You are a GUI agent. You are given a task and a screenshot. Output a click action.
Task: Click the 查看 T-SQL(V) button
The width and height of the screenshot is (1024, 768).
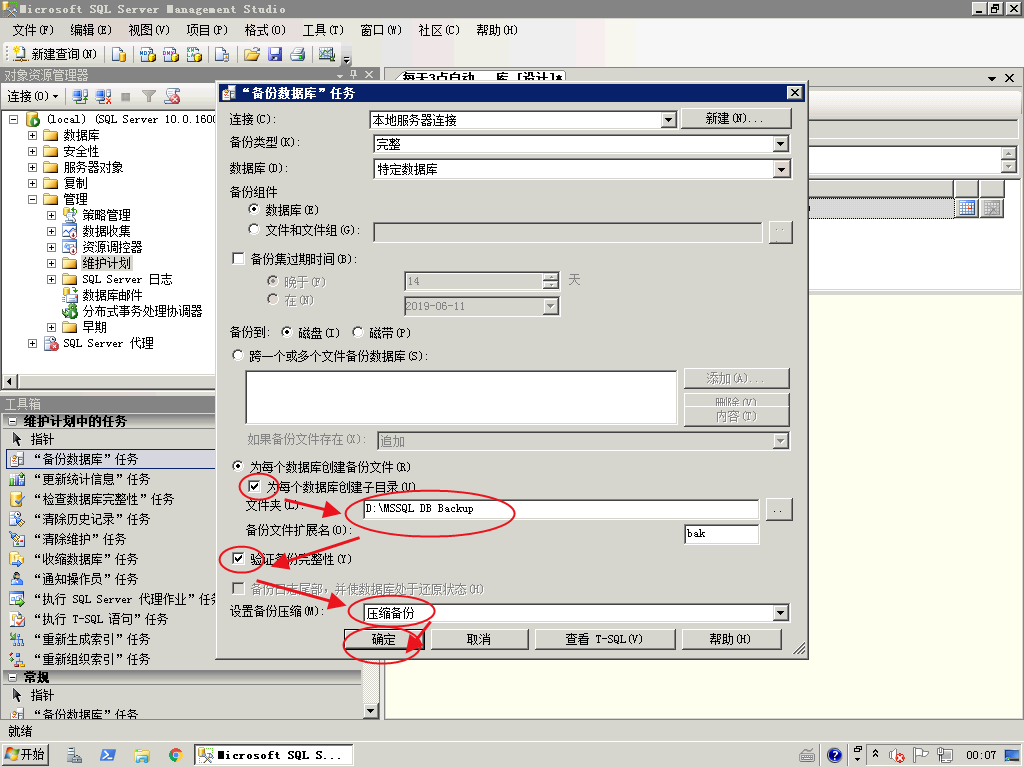[x=604, y=639]
